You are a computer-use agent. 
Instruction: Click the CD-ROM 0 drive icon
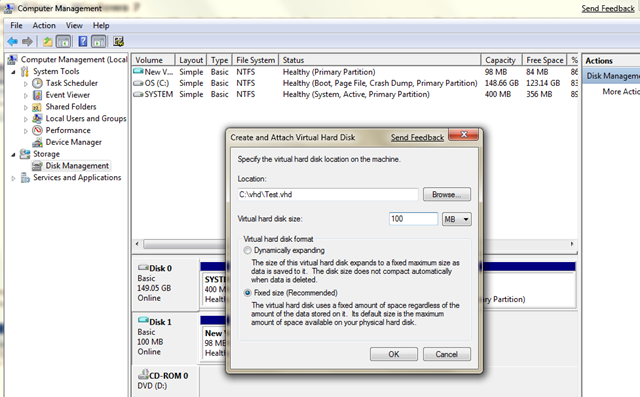[x=143, y=374]
